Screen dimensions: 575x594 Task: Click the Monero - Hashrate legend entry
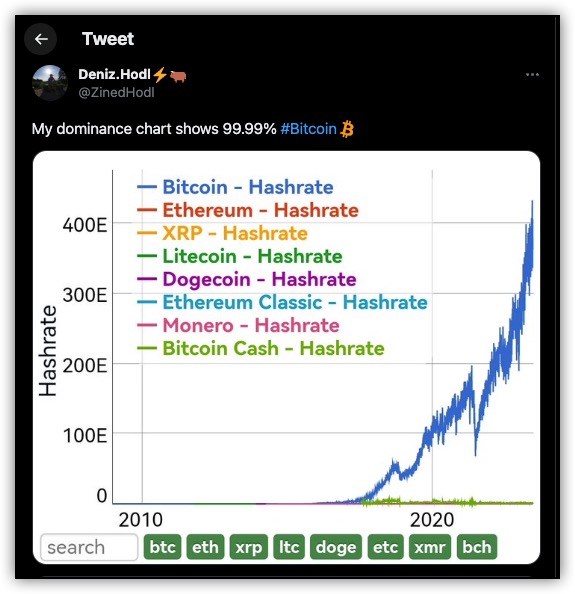[x=238, y=325]
